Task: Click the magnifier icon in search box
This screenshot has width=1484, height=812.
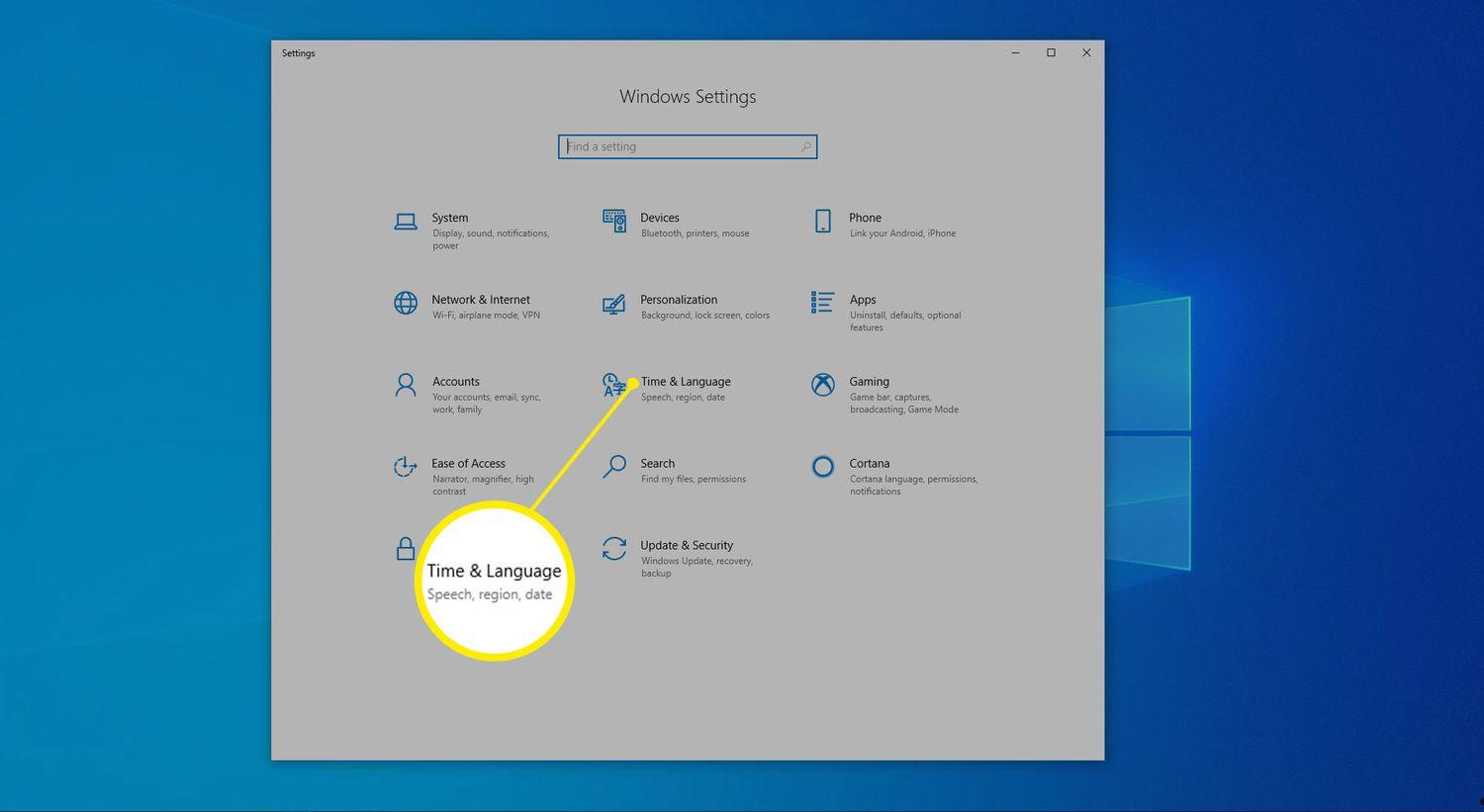Action: (x=806, y=146)
